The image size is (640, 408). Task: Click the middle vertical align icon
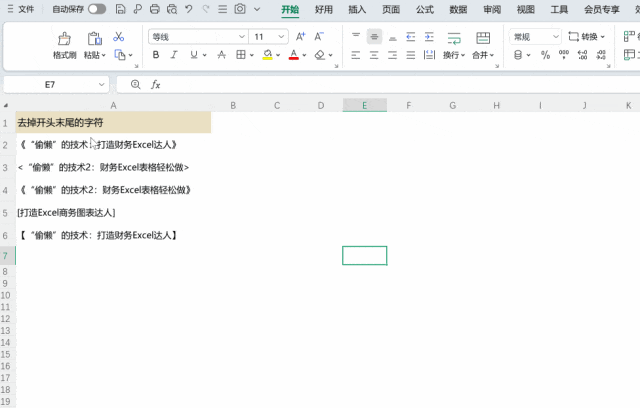[x=374, y=37]
